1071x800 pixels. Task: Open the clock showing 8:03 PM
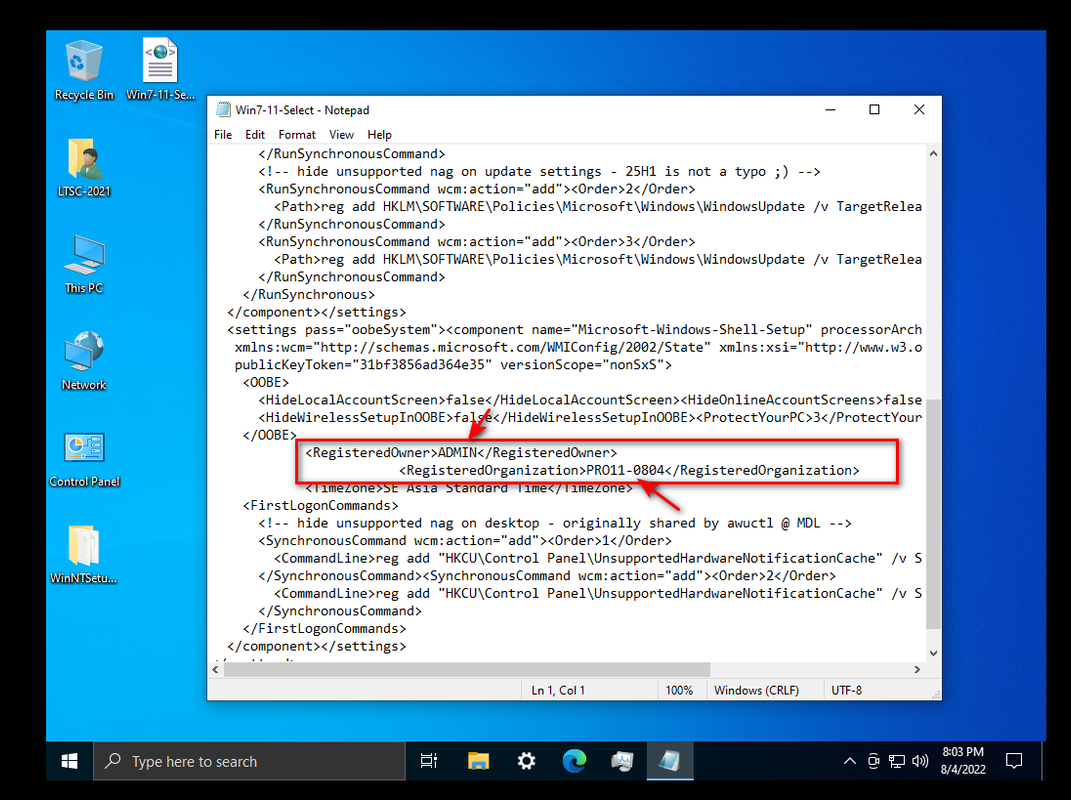click(963, 760)
